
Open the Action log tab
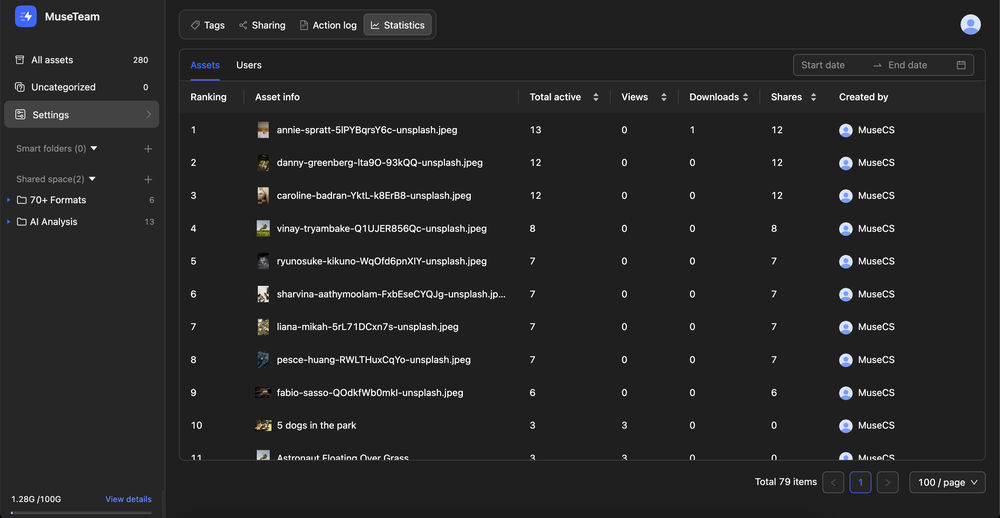(327, 25)
